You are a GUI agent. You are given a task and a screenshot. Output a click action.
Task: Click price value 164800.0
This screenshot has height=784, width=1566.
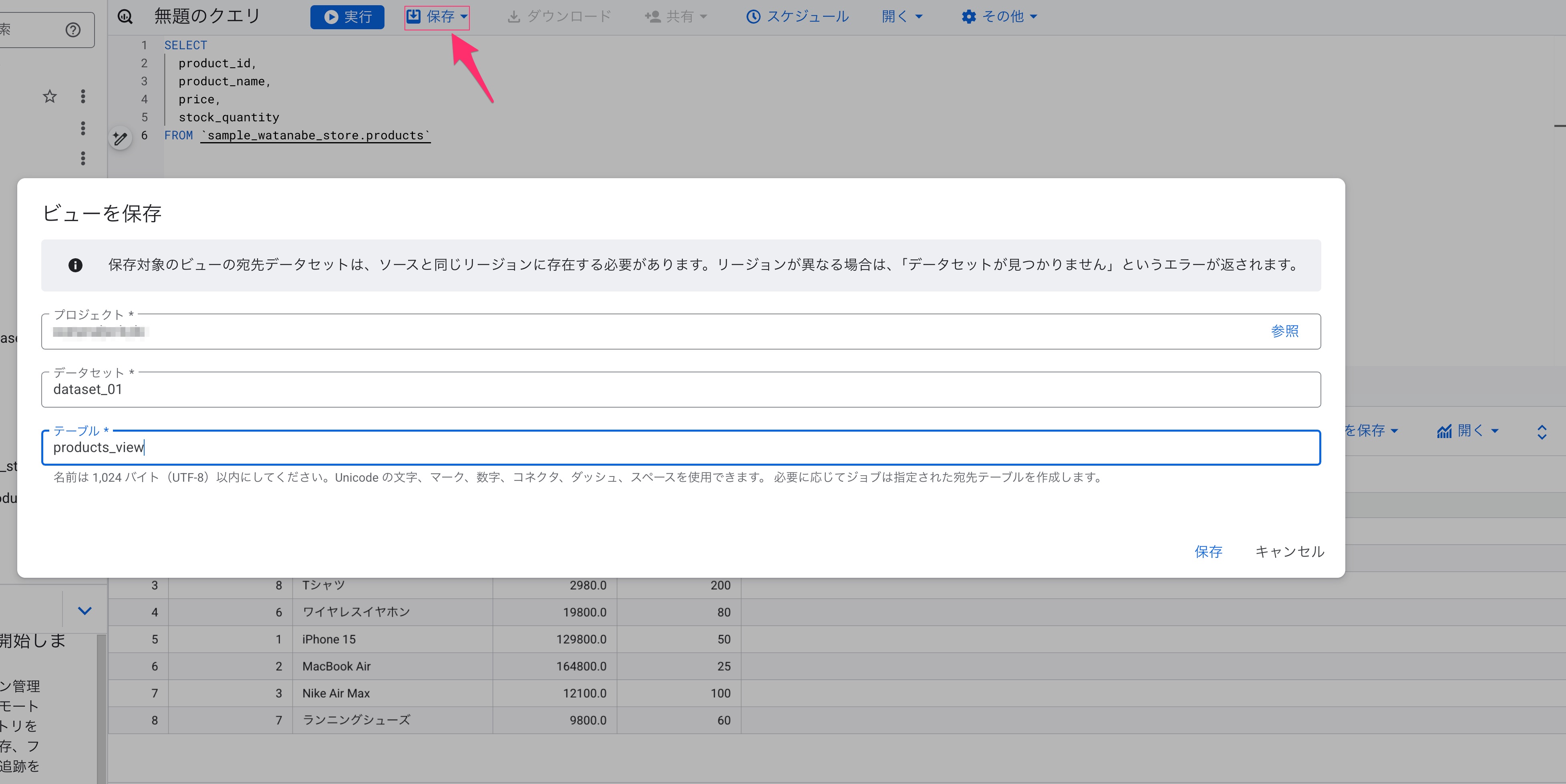tap(581, 666)
